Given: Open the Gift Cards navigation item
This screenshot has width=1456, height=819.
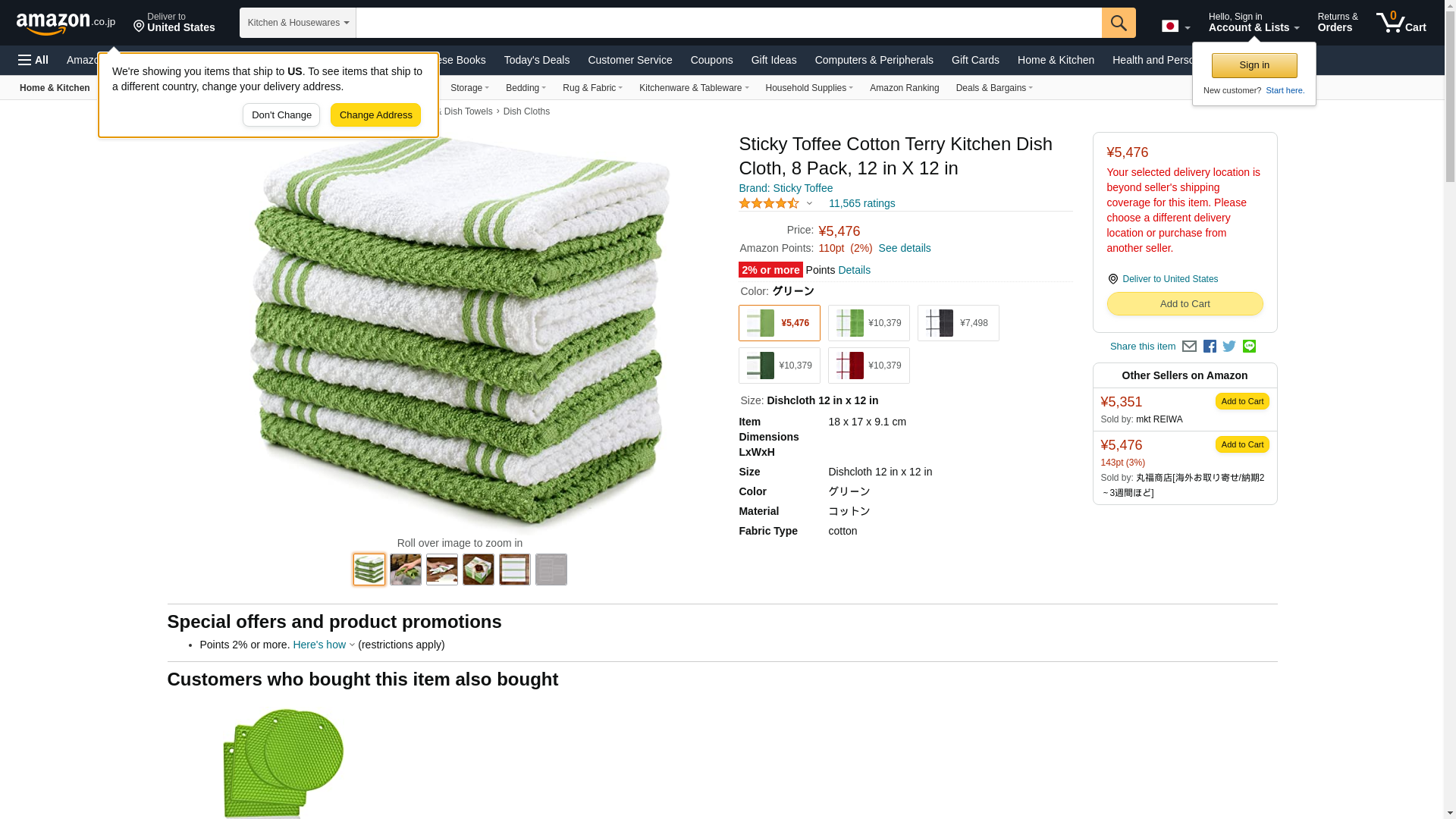Looking at the screenshot, I should pos(975,60).
